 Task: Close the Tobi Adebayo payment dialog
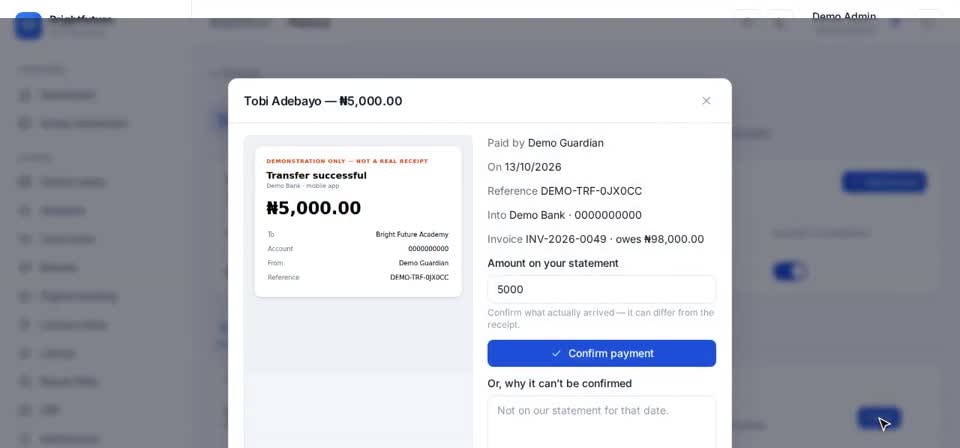tap(706, 101)
